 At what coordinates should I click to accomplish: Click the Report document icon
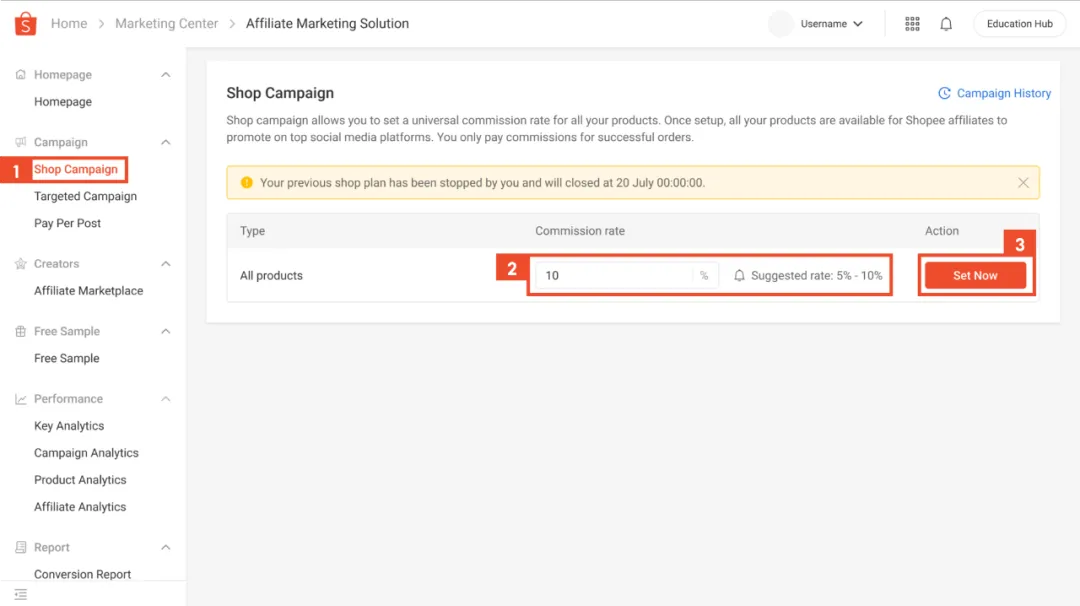21,547
